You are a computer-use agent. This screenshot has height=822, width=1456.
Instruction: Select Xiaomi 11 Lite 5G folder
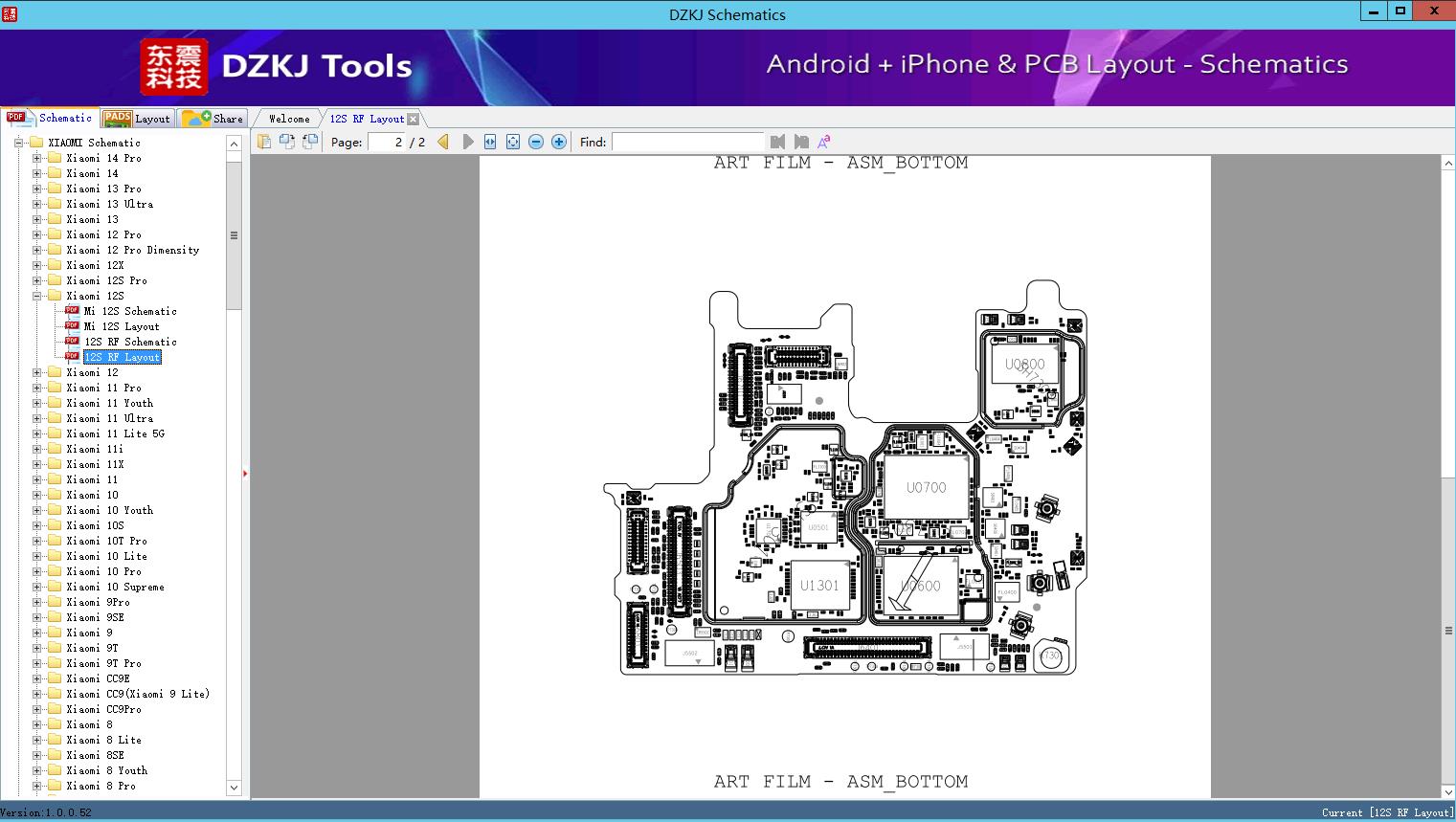point(115,433)
